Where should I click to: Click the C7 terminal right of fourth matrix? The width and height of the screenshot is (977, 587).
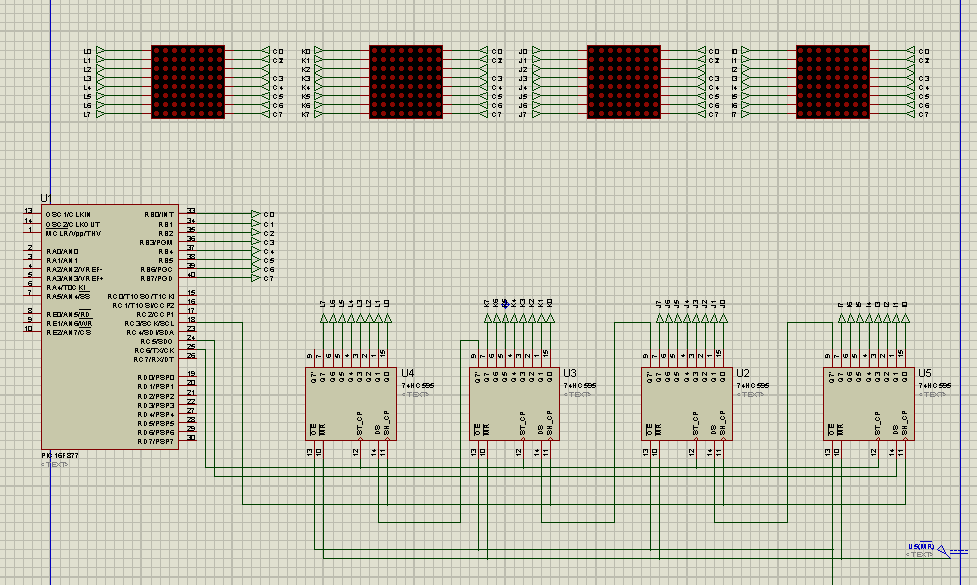coord(911,114)
